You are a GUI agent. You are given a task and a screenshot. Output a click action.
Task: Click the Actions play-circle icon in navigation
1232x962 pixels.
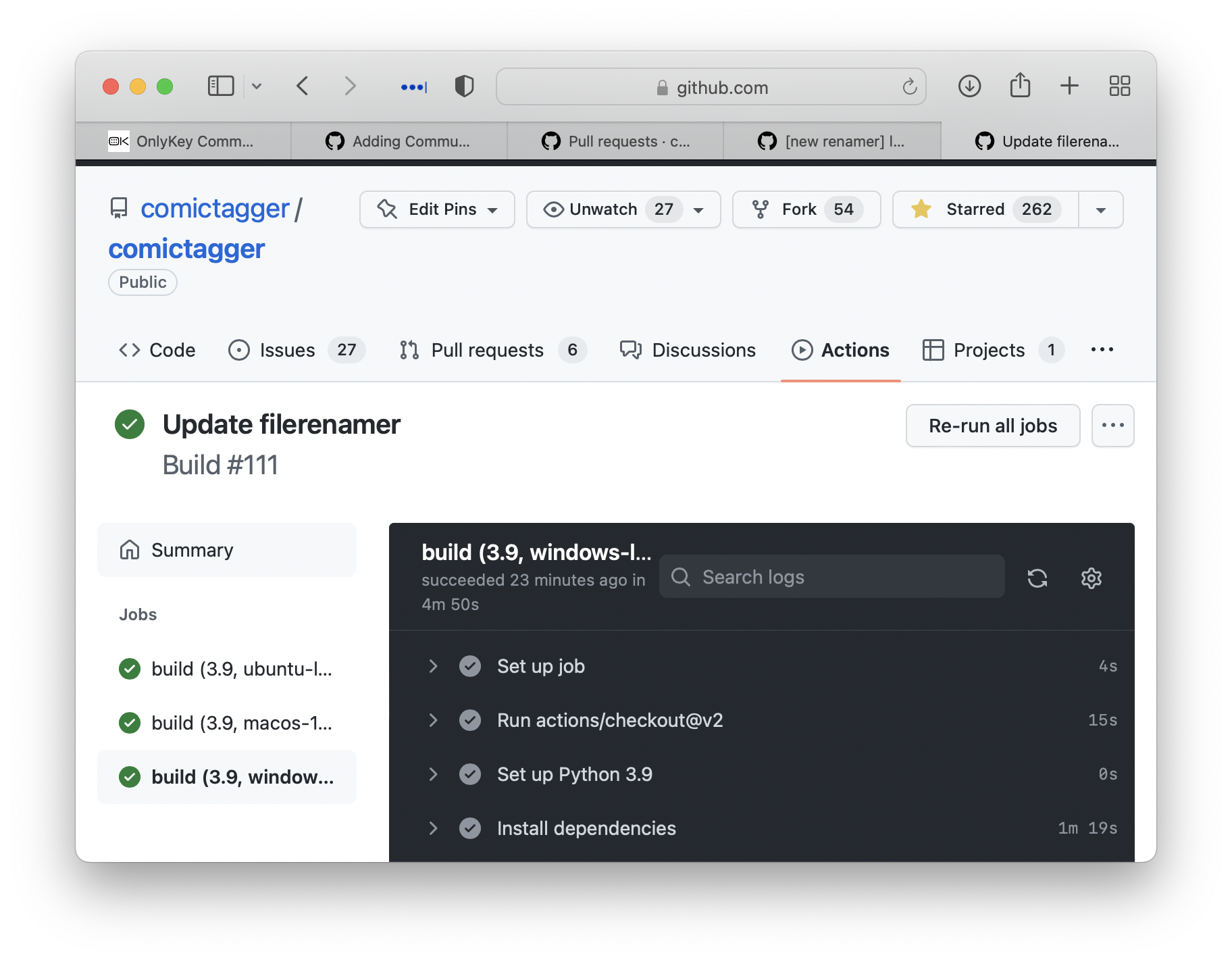802,350
